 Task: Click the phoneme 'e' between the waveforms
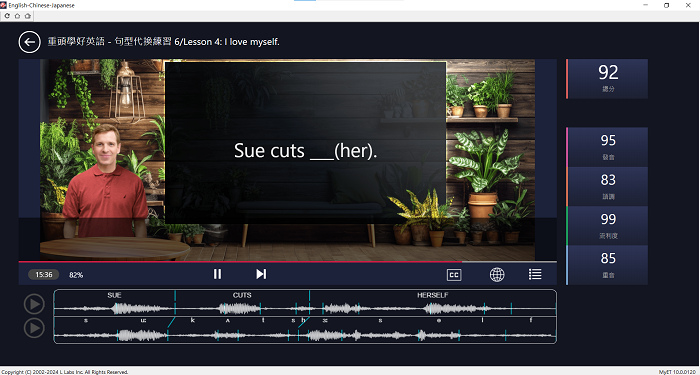coord(439,320)
